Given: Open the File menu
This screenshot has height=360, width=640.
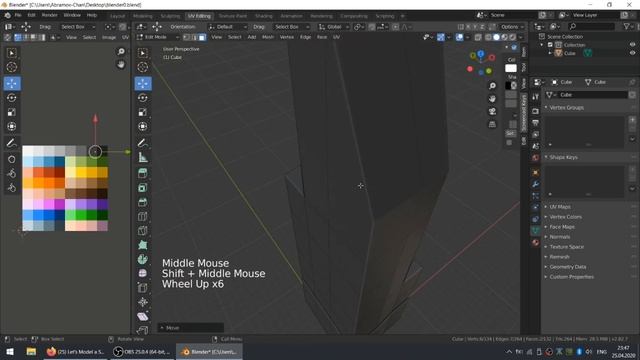Looking at the screenshot, I should point(18,15).
